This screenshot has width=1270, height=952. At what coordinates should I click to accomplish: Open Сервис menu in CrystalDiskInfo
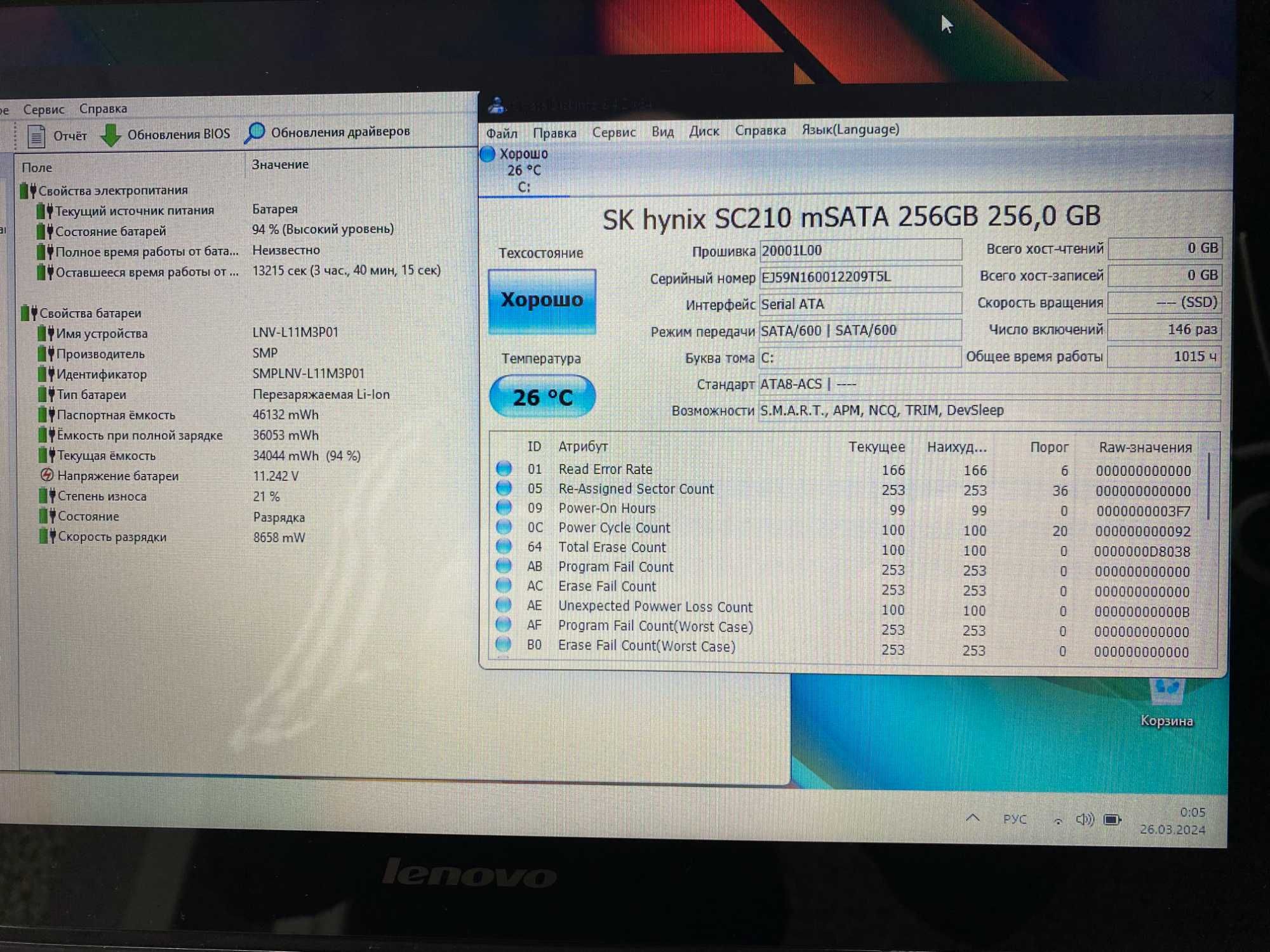click(x=613, y=132)
